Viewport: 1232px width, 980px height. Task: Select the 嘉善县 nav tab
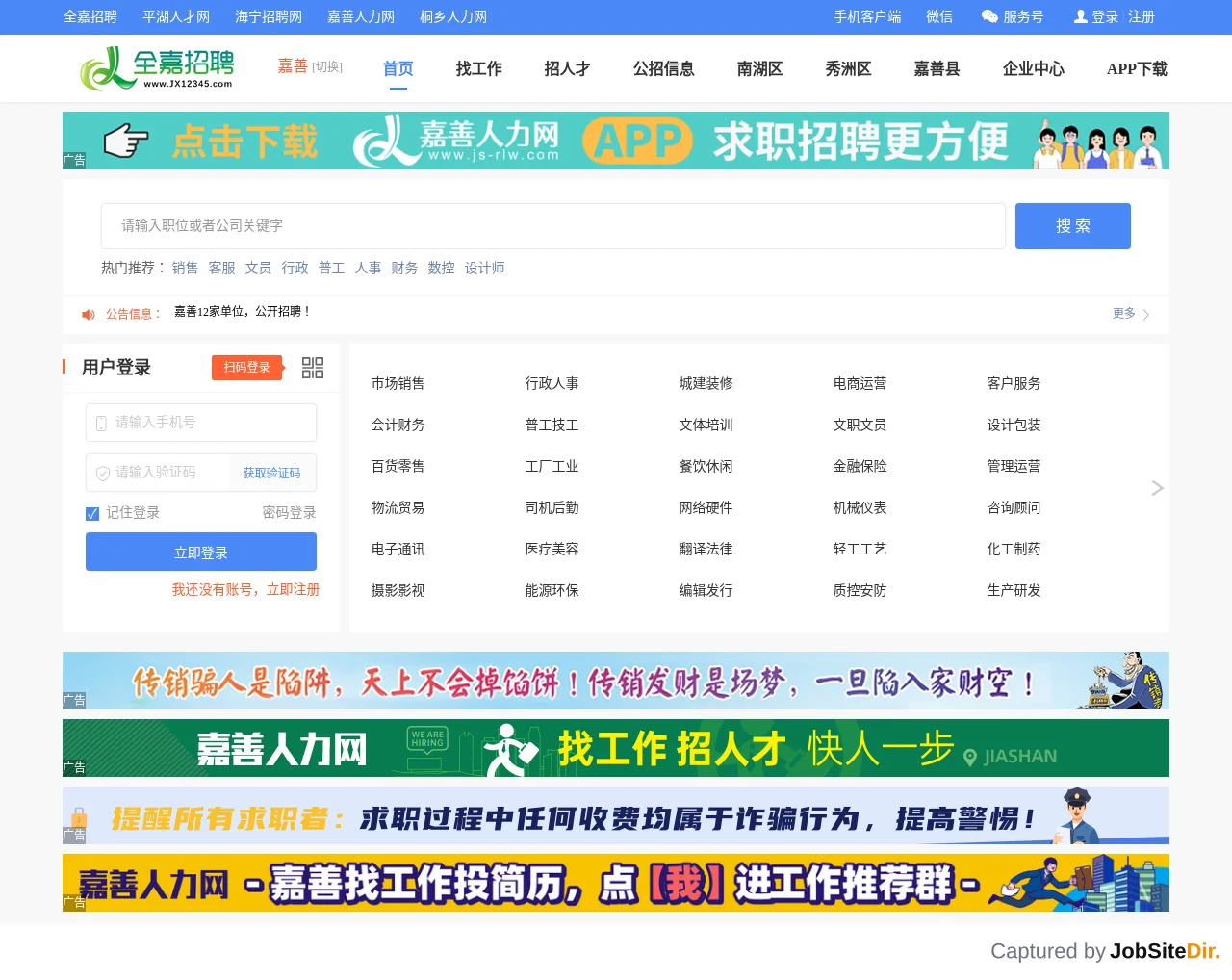point(937,69)
